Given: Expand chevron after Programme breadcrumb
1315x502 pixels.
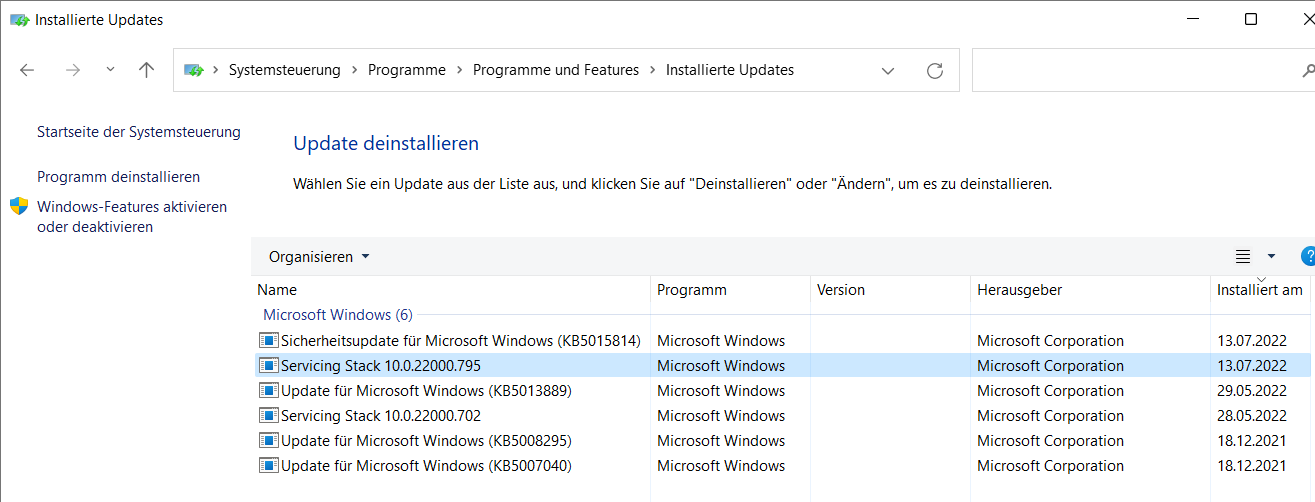Looking at the screenshot, I should (x=459, y=70).
